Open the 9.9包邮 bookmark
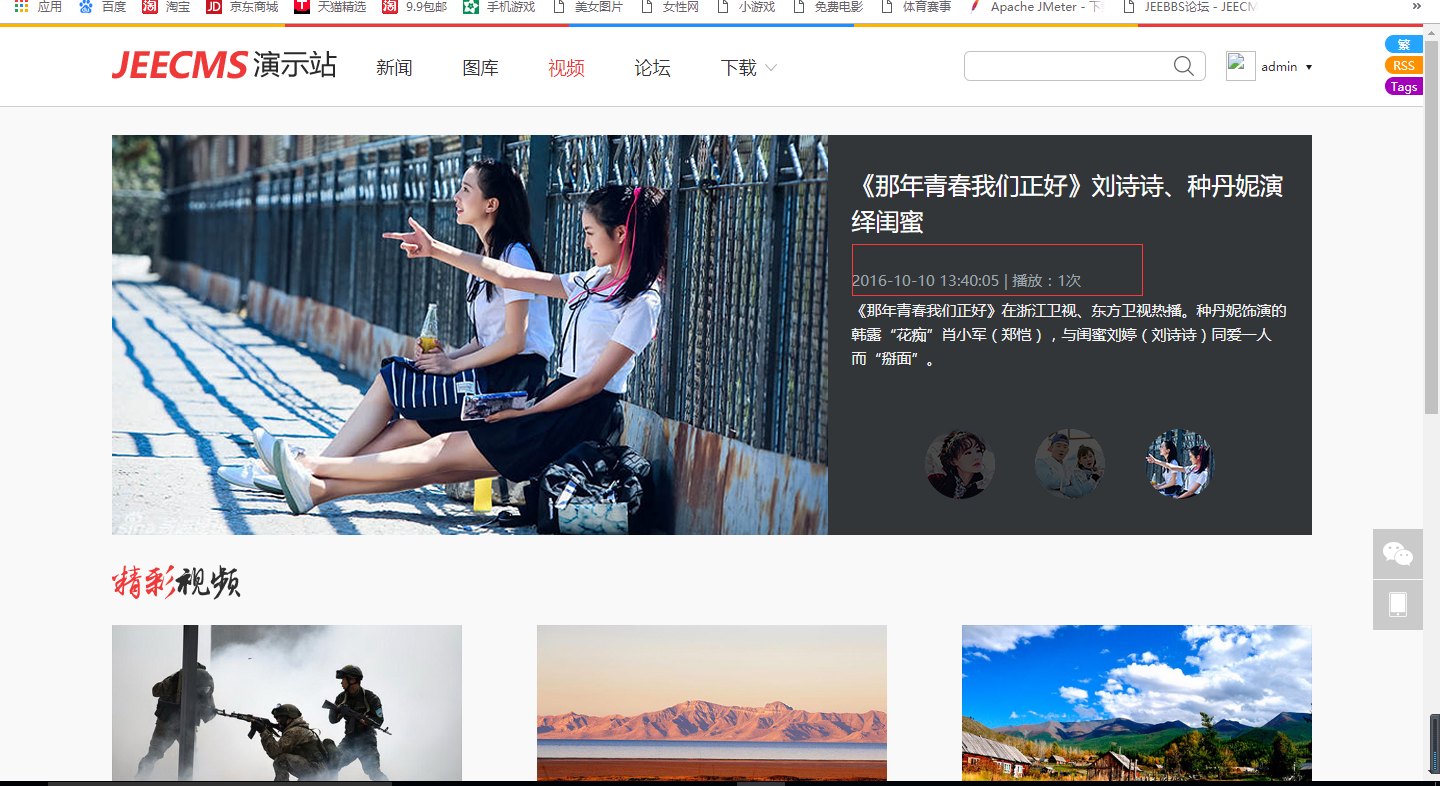Screen dimensions: 1440x786 414,7
